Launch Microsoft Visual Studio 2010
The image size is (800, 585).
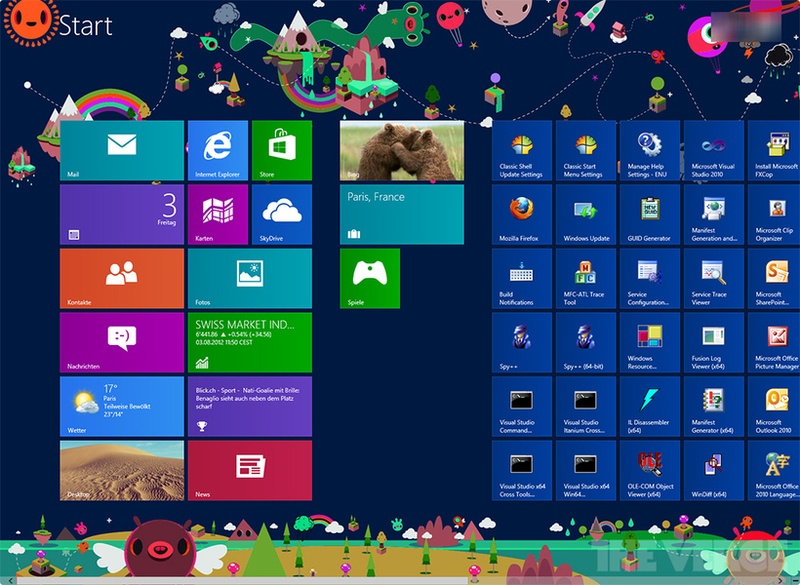(x=713, y=150)
